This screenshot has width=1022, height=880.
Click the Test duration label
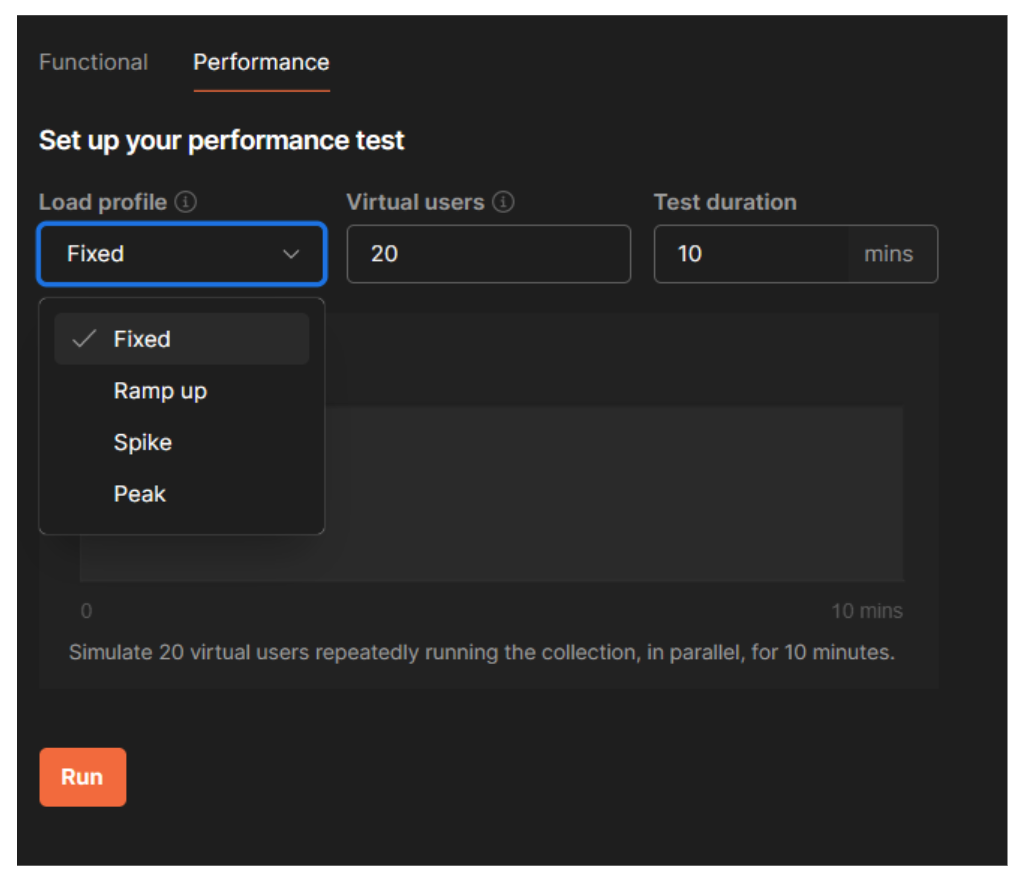[725, 202]
